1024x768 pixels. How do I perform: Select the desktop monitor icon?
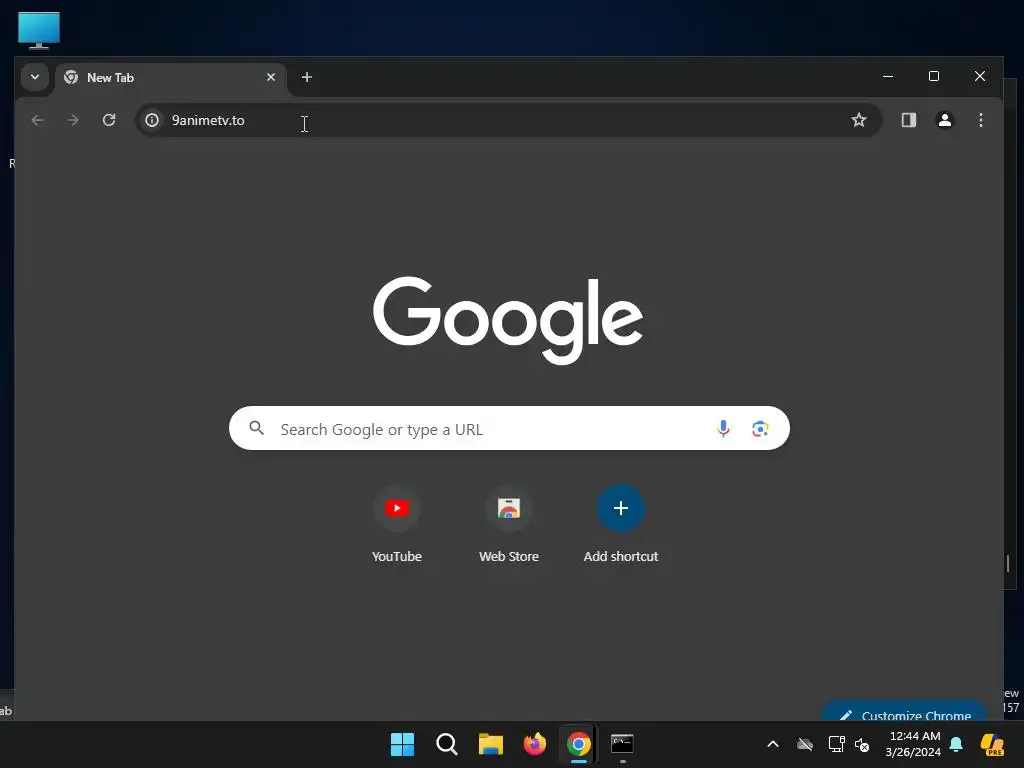39,30
